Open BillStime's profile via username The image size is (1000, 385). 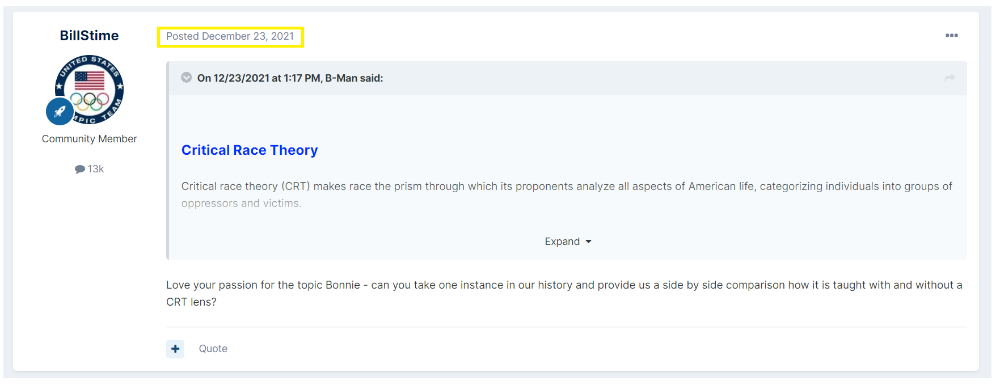point(89,36)
